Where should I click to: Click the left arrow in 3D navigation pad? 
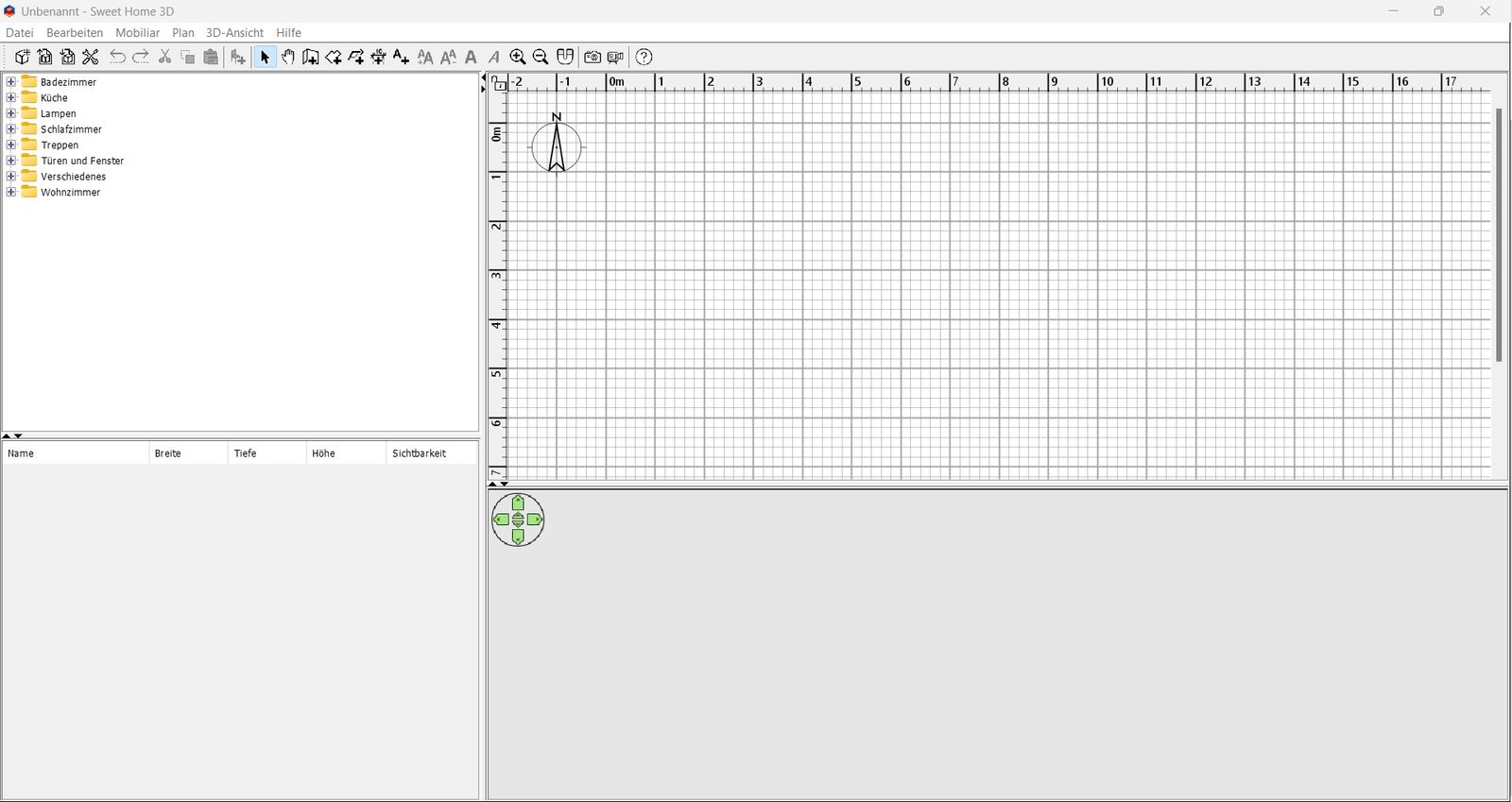point(502,520)
